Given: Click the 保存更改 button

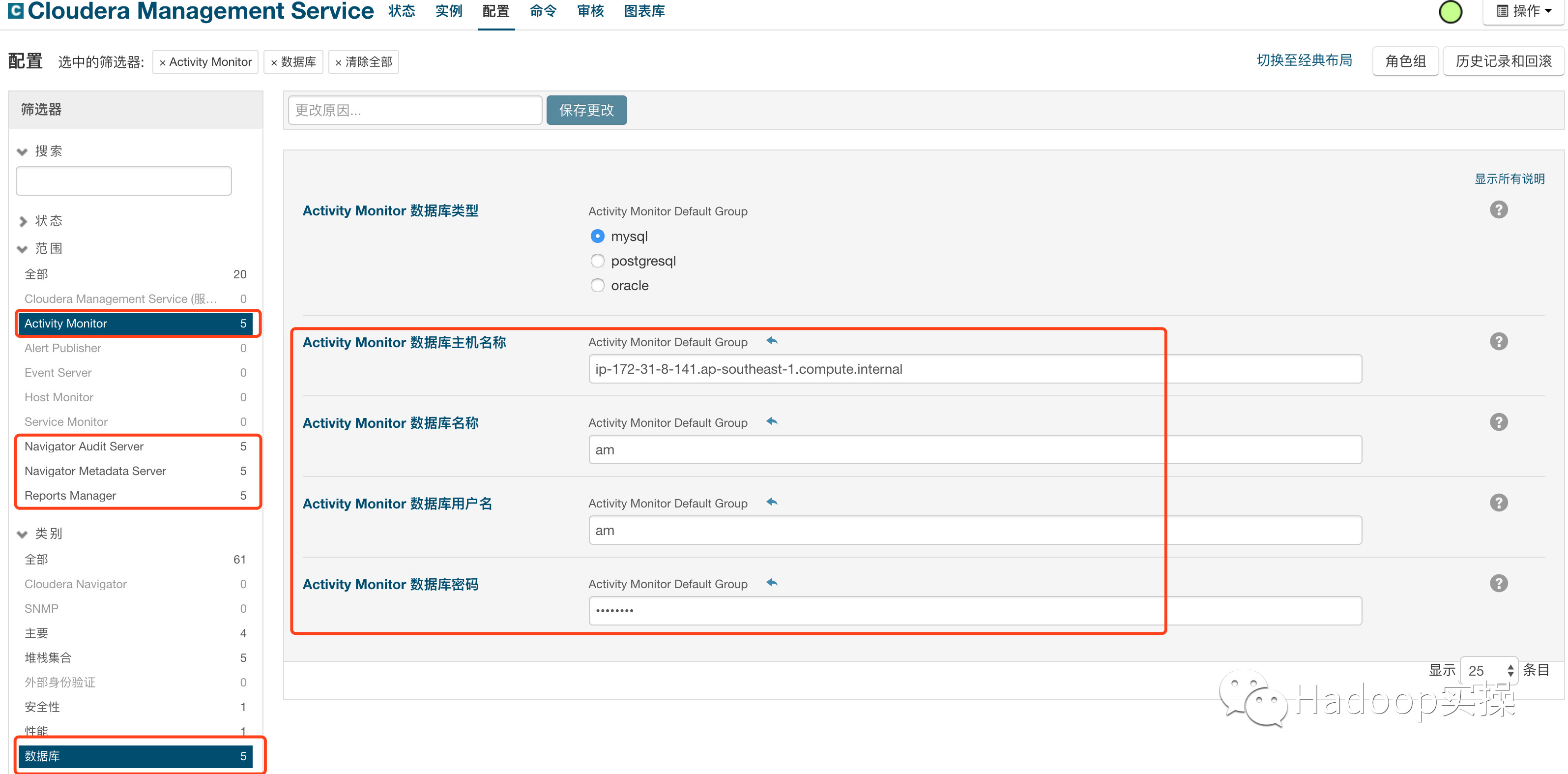Looking at the screenshot, I should [x=587, y=110].
